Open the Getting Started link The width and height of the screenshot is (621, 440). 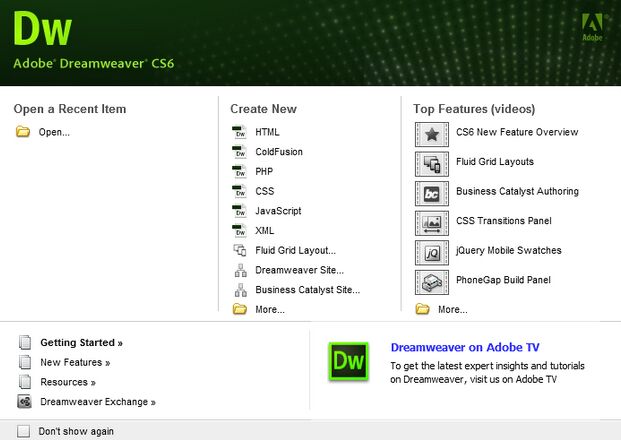81,342
